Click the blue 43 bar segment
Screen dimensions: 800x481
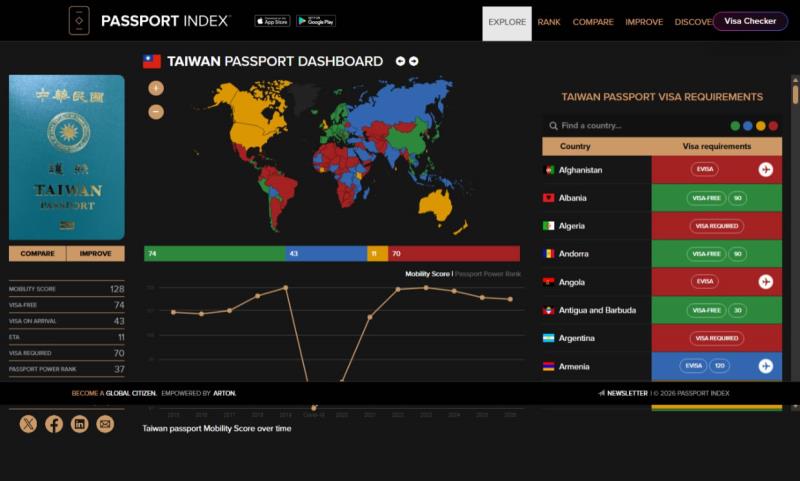pos(326,254)
